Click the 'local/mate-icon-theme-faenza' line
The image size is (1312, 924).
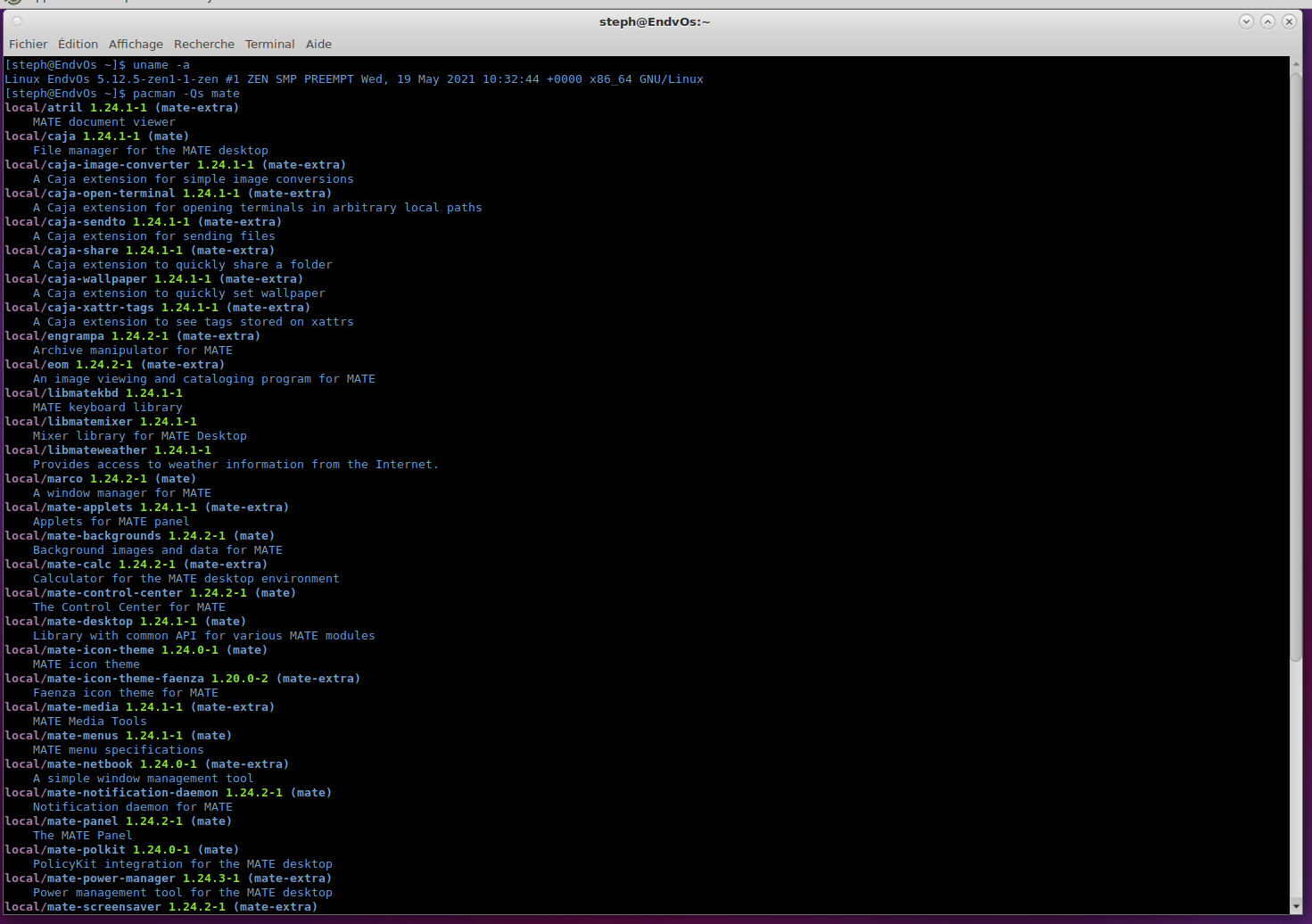tap(182, 679)
